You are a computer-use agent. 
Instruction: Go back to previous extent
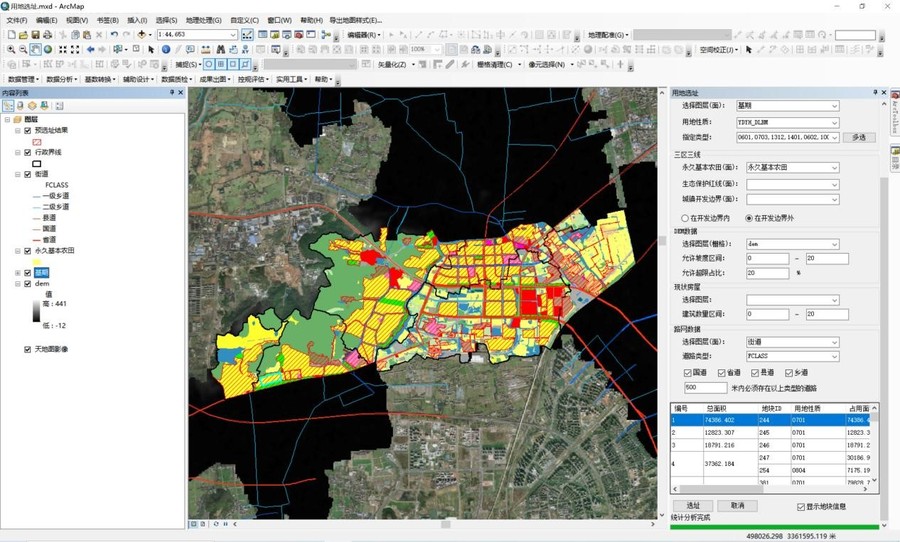pyautogui.click(x=90, y=49)
